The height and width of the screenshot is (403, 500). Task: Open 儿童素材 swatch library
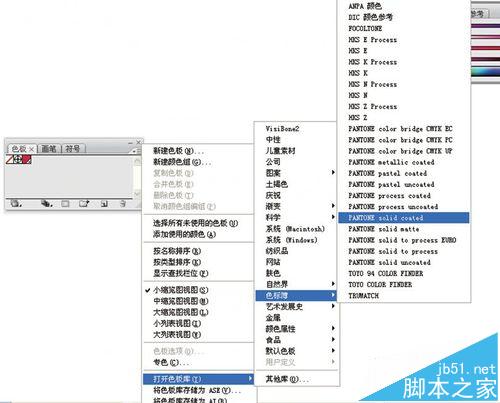click(280, 151)
